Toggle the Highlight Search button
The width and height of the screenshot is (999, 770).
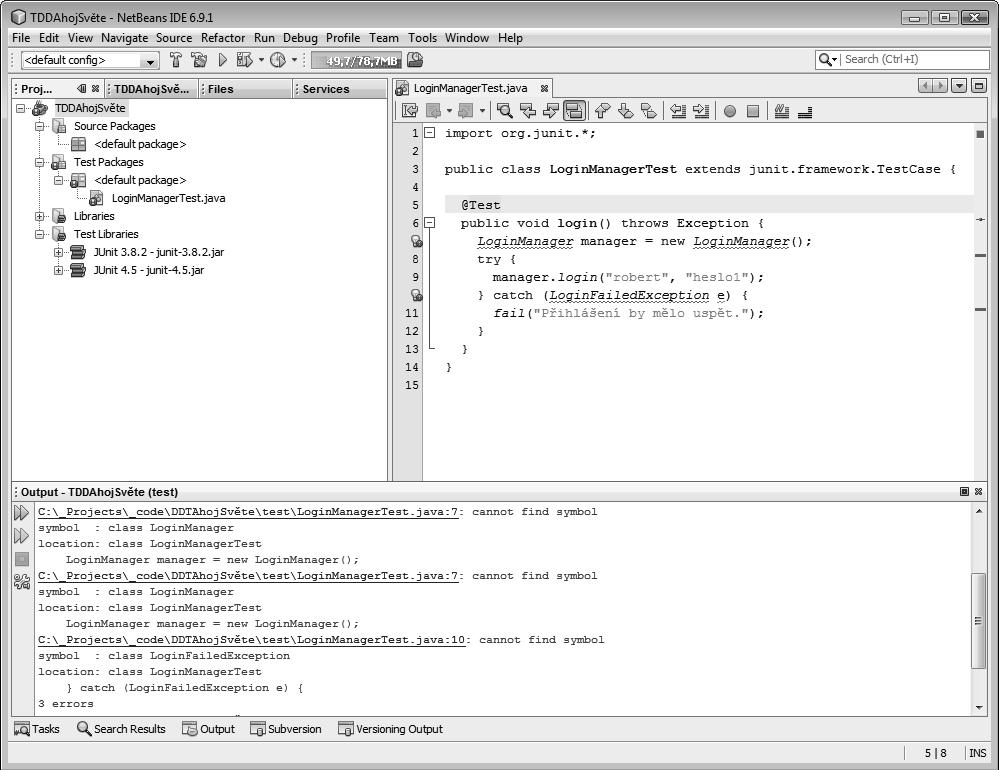(574, 111)
